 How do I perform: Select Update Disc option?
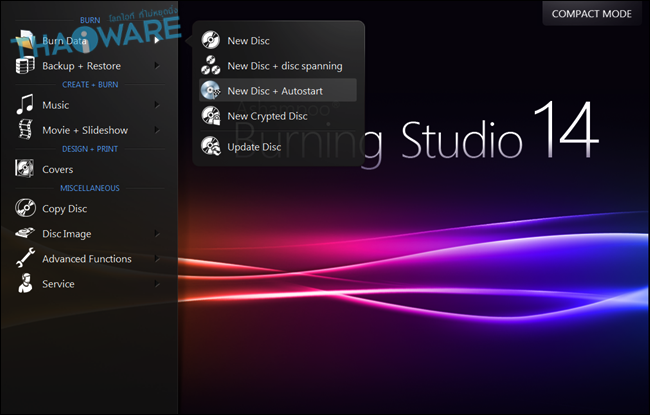coord(278,146)
